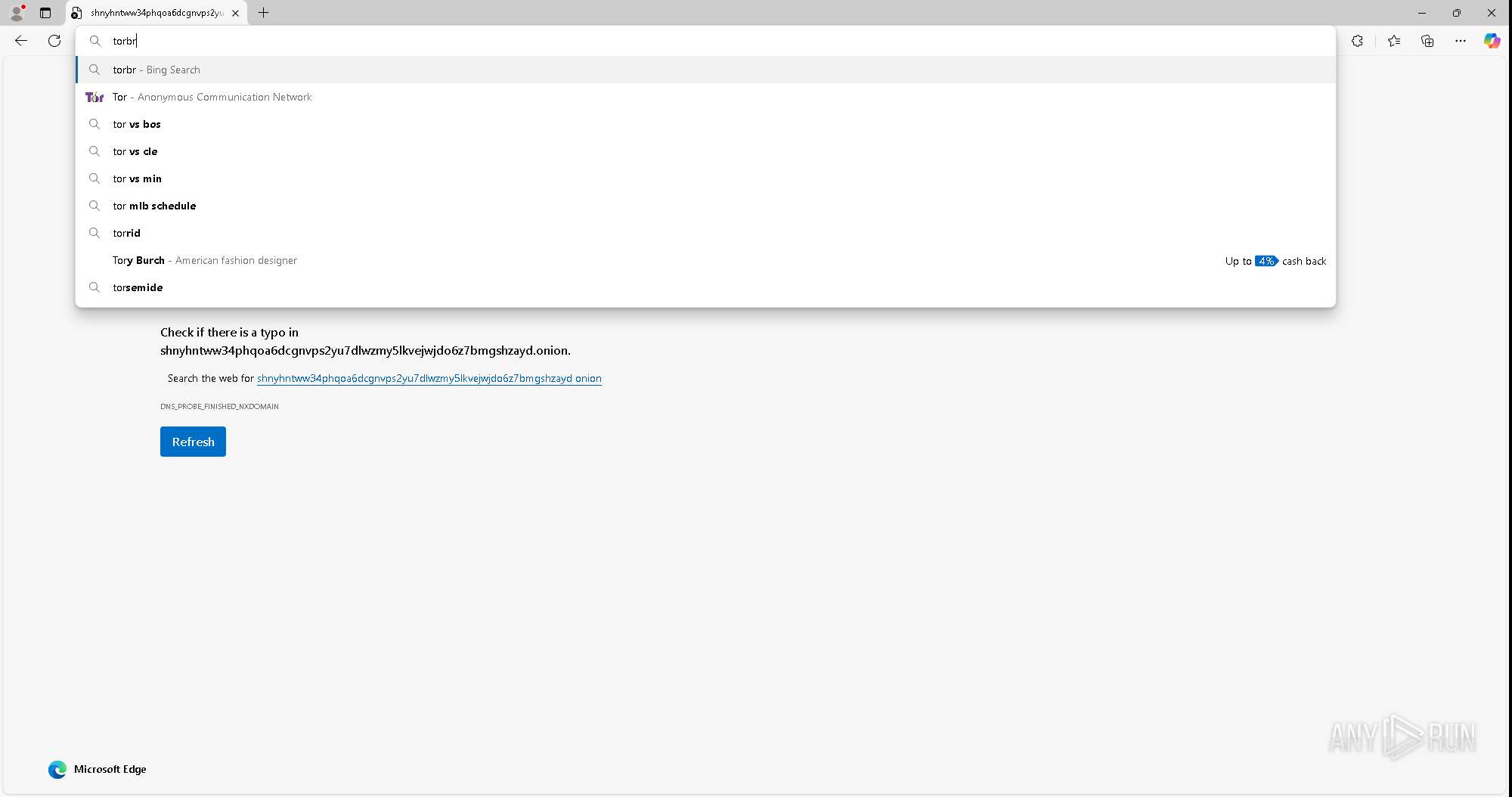Open the tab actions menu icon
Viewport: 1512px width, 797px height.
tap(45, 13)
